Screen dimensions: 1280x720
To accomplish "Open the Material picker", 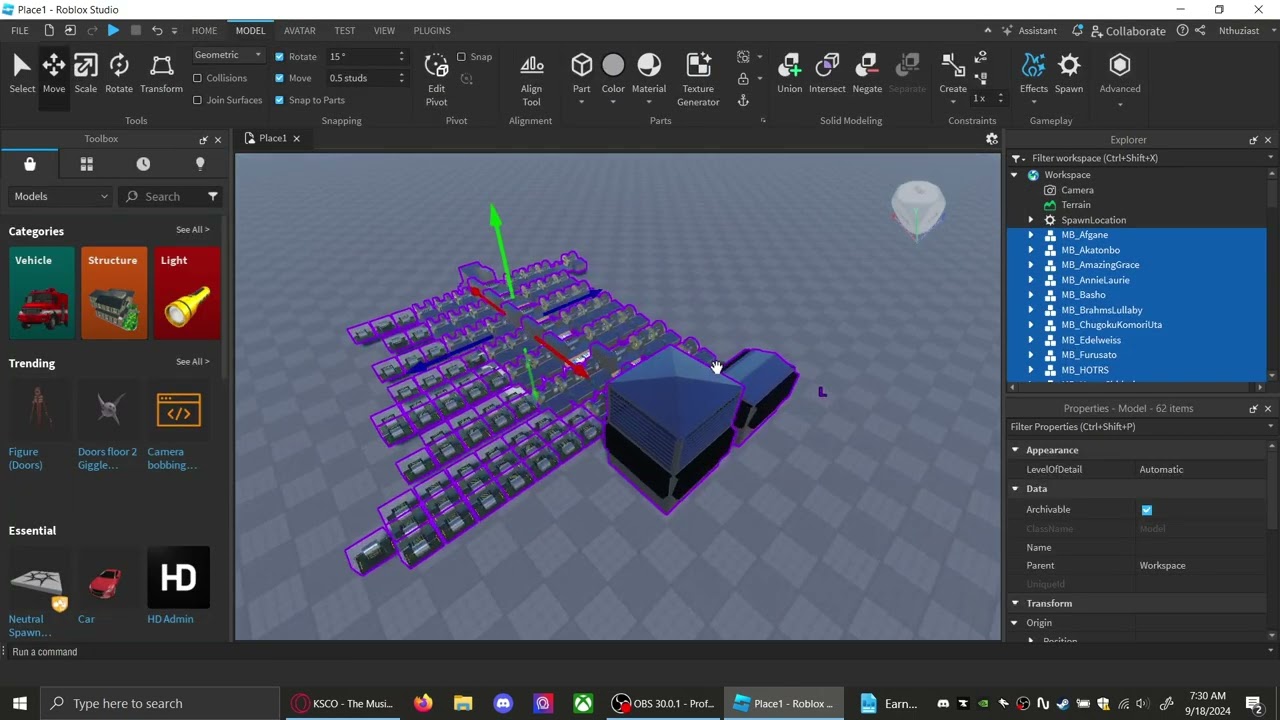I will point(649,74).
